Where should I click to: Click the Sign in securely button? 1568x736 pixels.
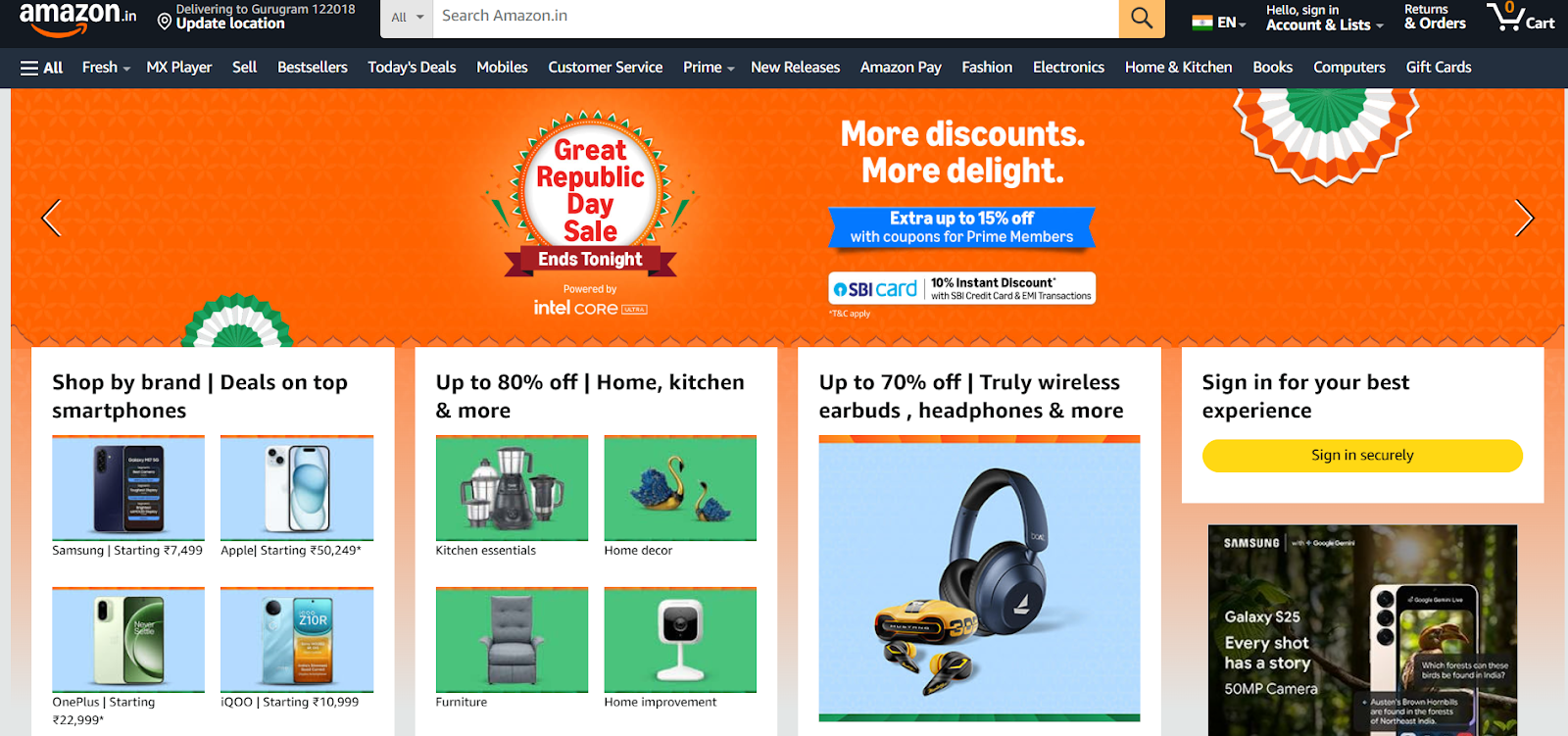pos(1362,456)
